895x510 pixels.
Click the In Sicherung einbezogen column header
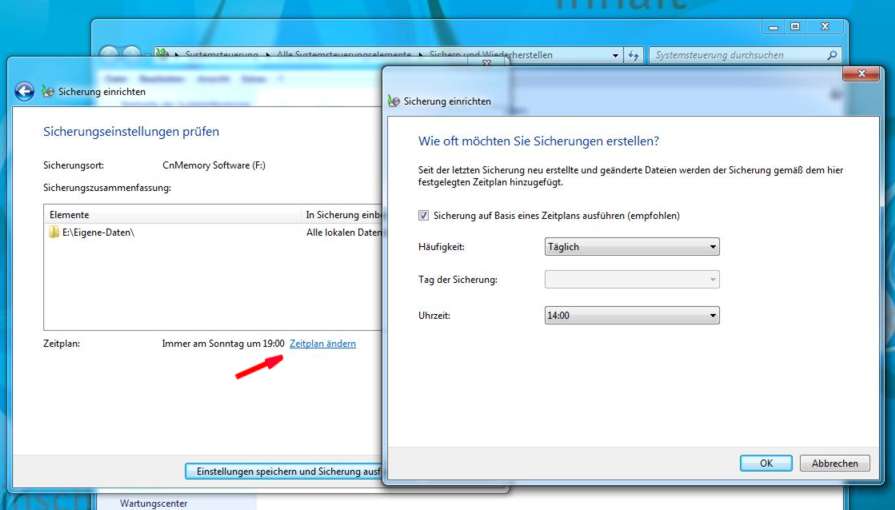click(342, 215)
